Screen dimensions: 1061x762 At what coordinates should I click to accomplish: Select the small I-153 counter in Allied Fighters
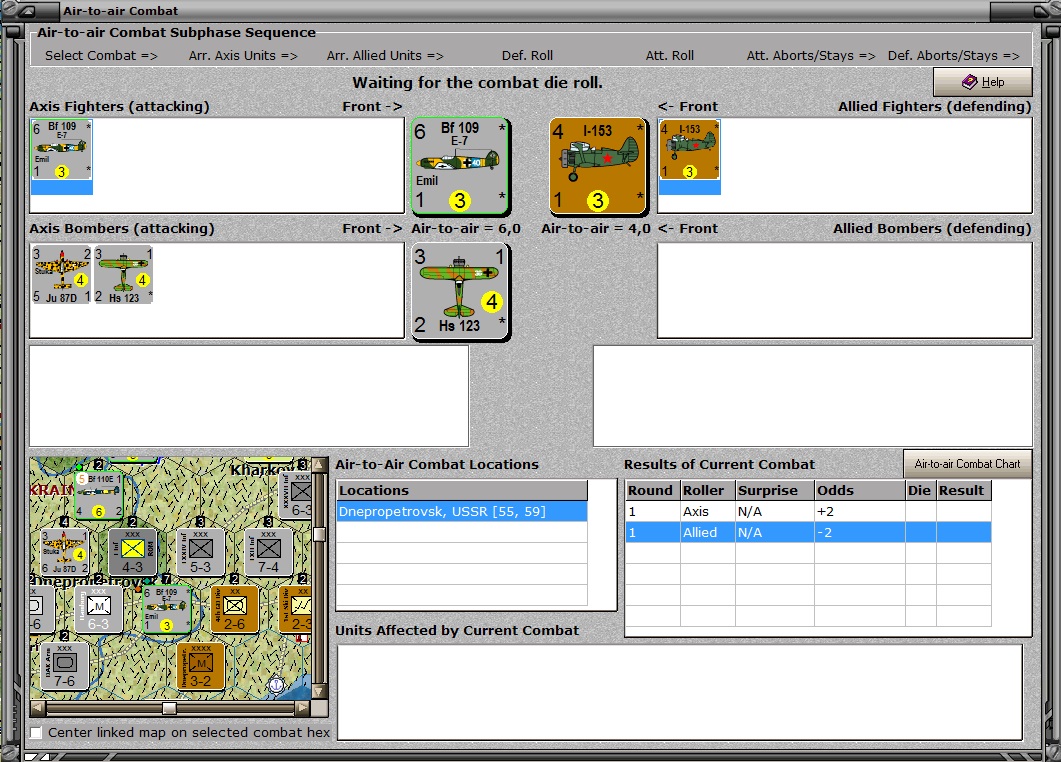point(690,150)
